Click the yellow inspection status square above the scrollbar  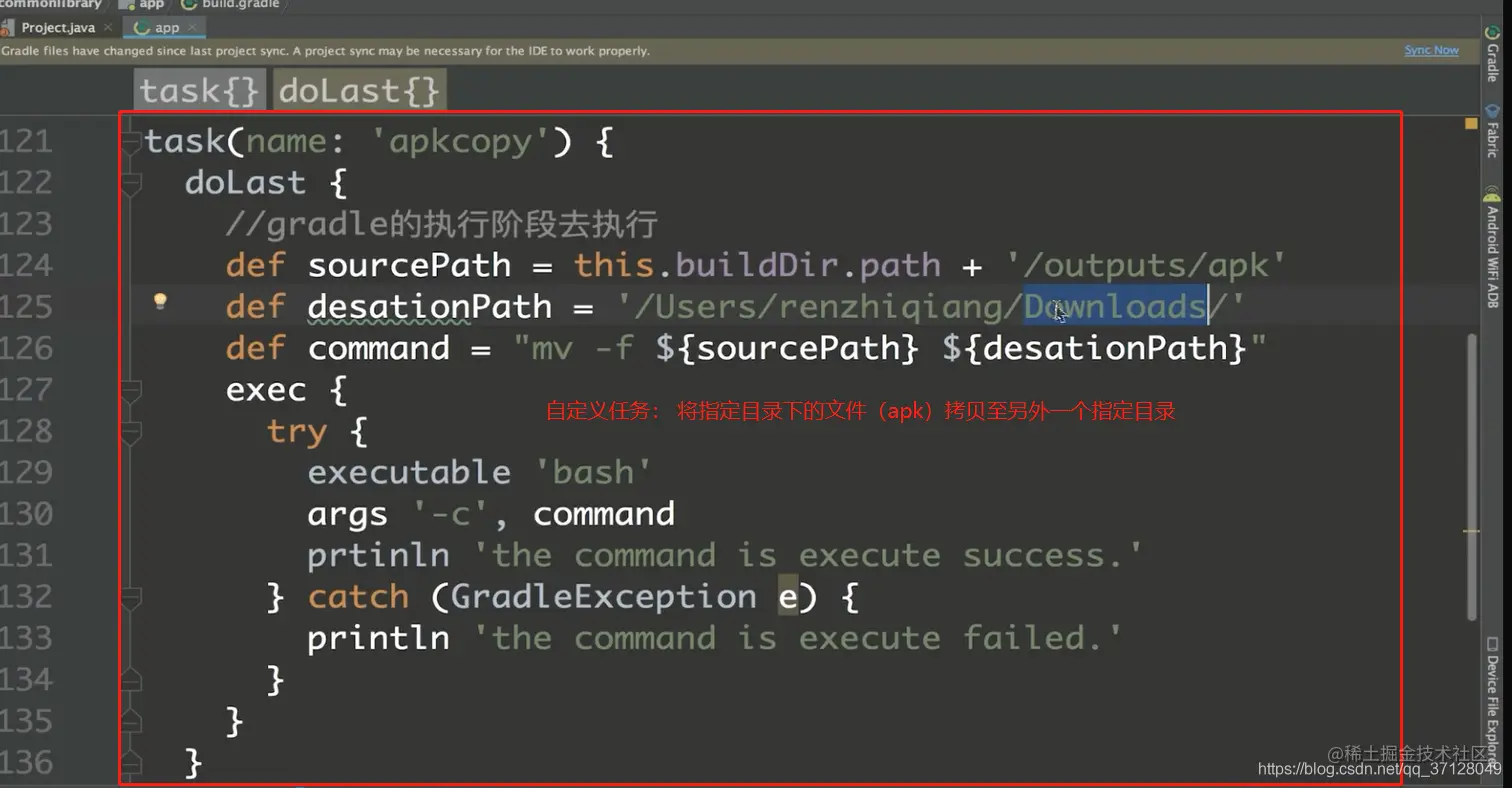click(x=1471, y=123)
